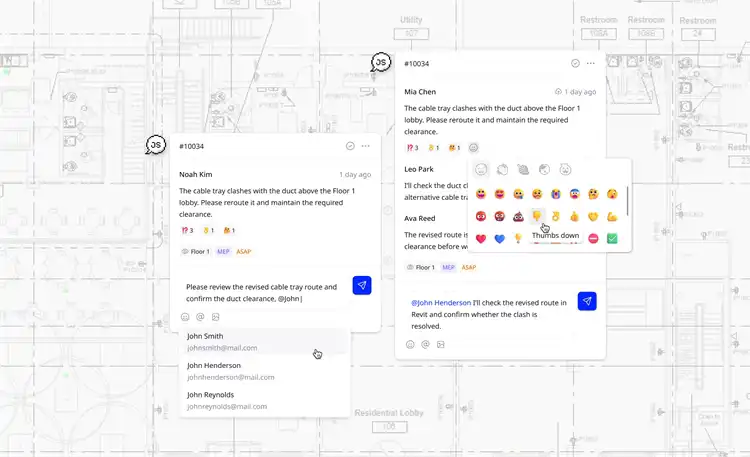Switch to smileys category in emoji picker

(x=481, y=169)
